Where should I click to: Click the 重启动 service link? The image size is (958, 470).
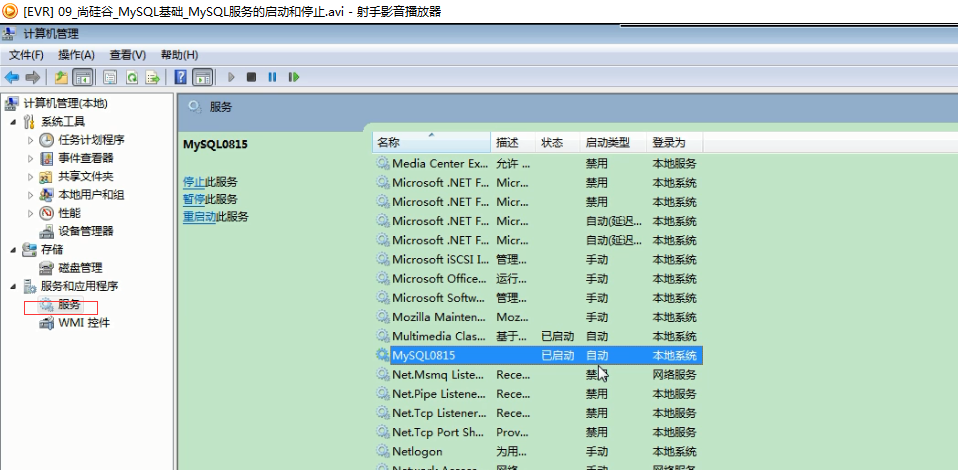tap(200, 216)
